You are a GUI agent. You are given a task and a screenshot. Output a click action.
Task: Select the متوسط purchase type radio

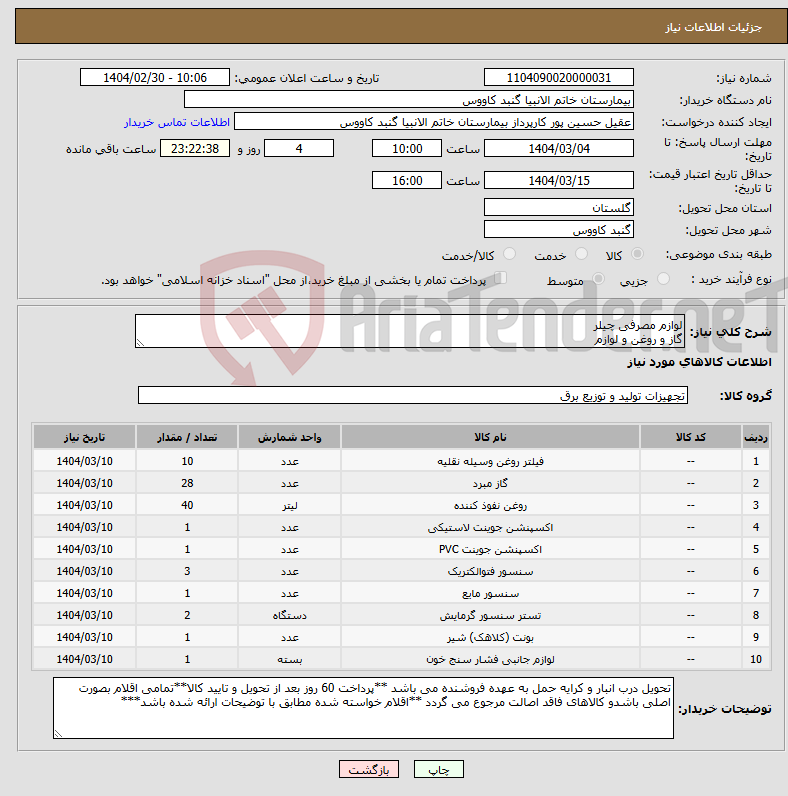[599, 279]
